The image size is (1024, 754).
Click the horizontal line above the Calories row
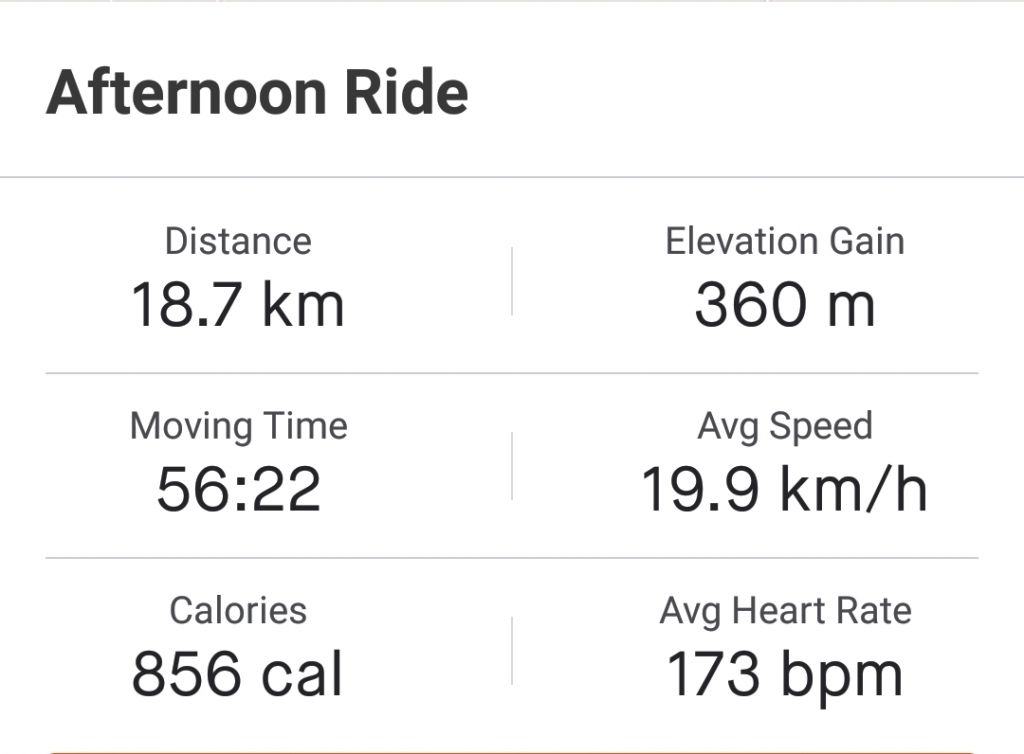tap(512, 558)
